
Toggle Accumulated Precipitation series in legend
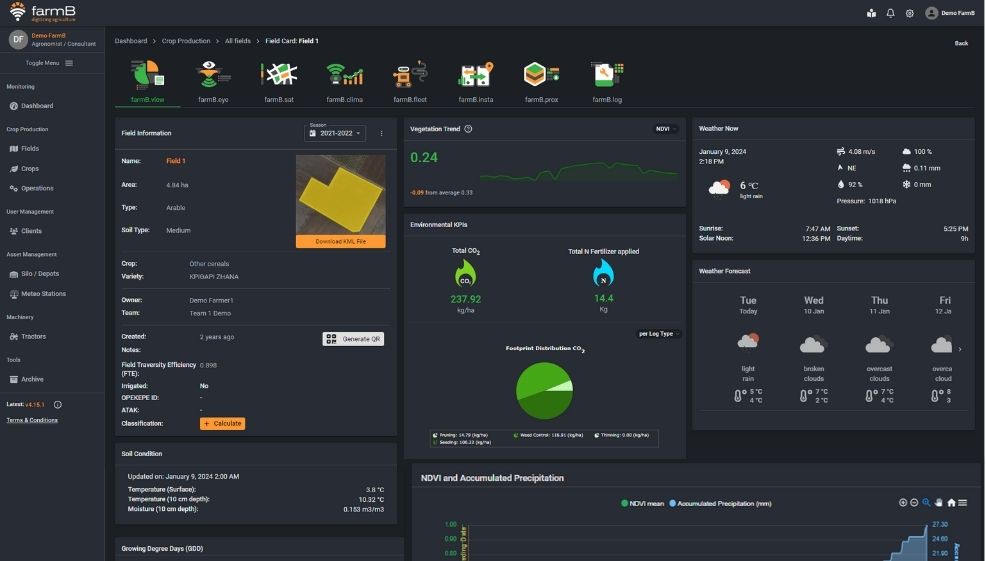(x=720, y=503)
